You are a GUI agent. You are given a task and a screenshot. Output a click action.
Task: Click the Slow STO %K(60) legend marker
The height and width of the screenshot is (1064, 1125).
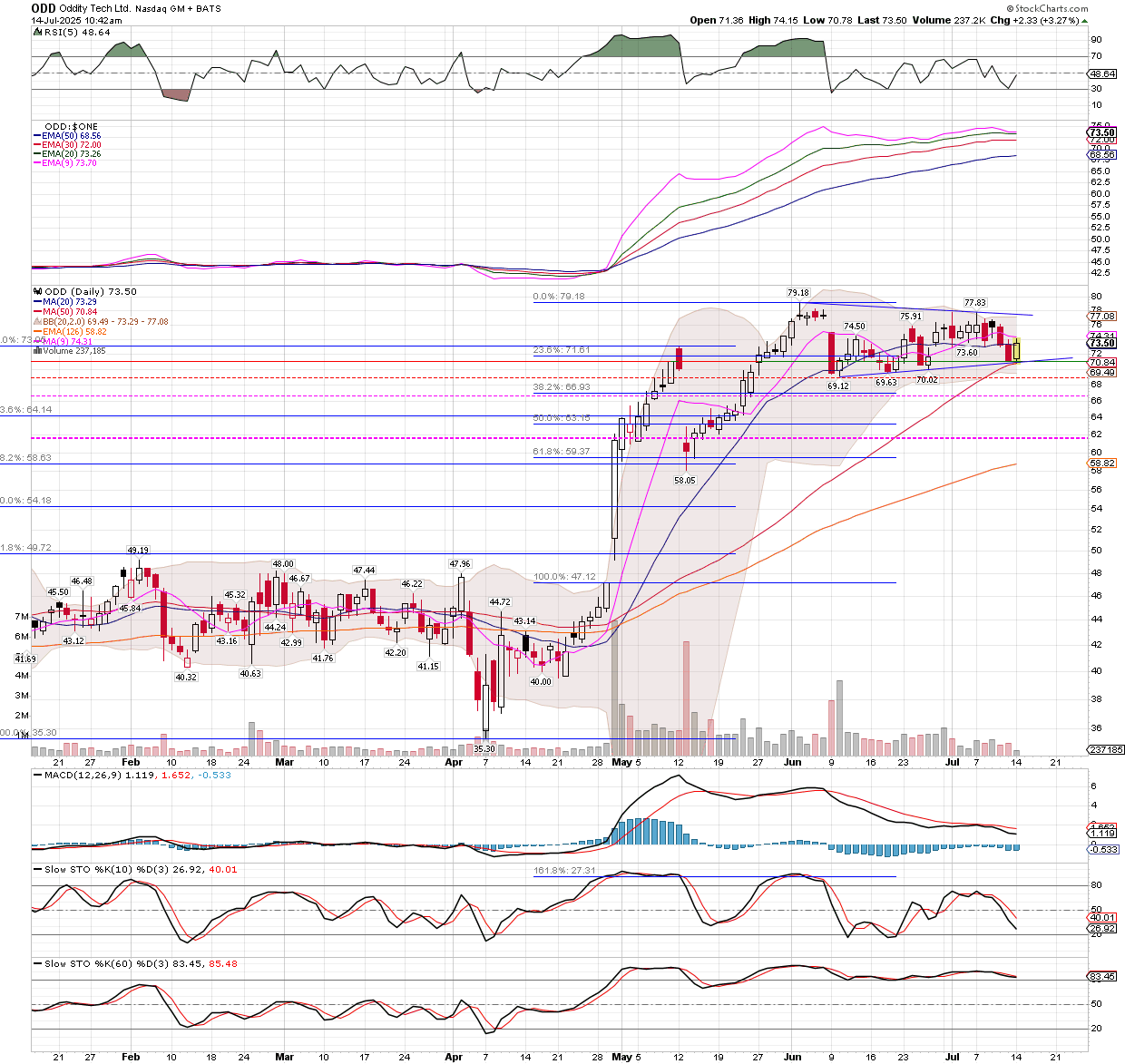pyautogui.click(x=37, y=963)
